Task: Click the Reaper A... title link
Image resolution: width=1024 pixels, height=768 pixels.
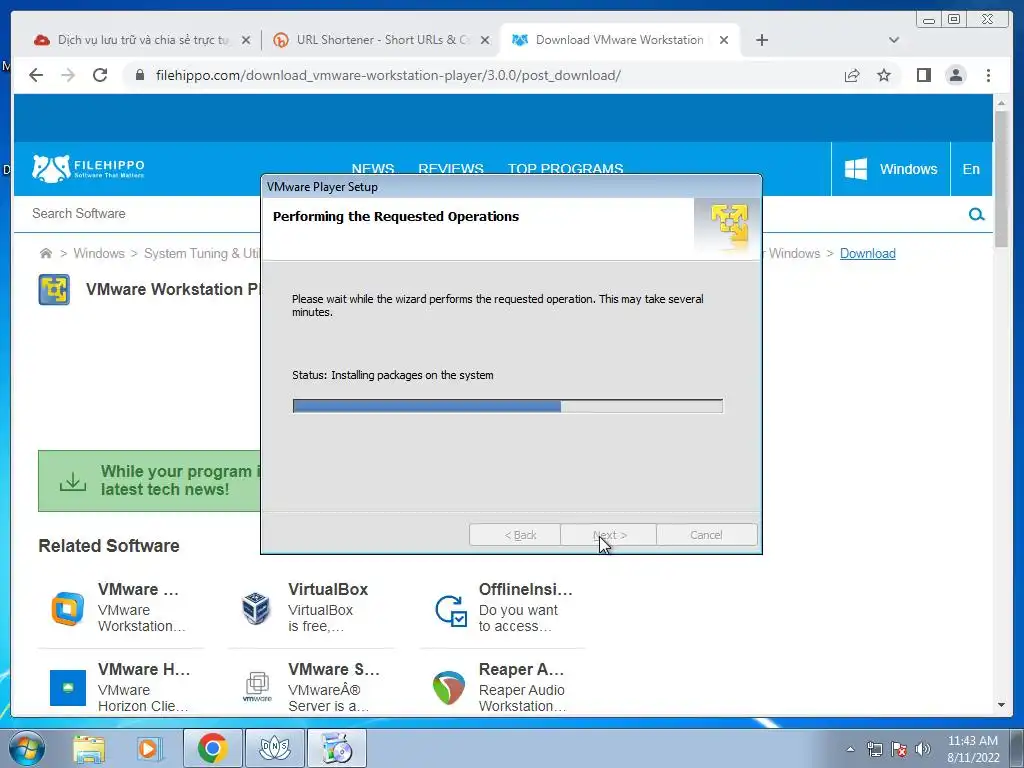Action: click(520, 669)
